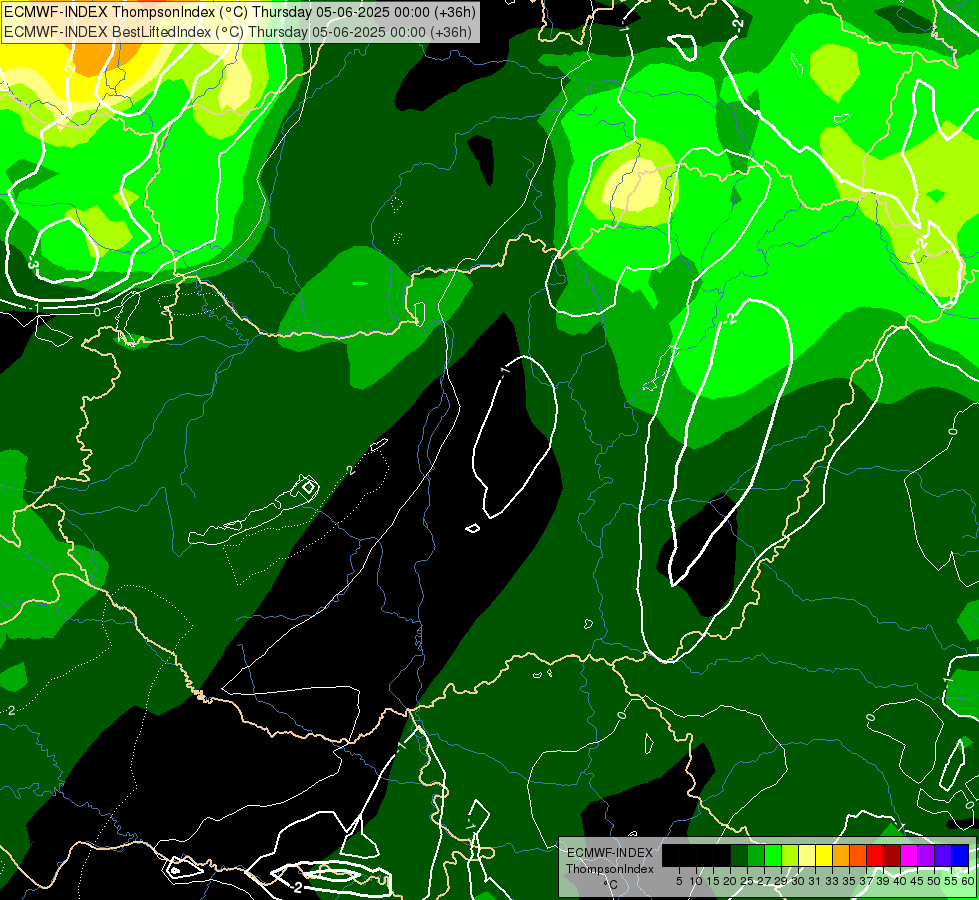The height and width of the screenshot is (900, 979).
Task: Click the legend unit label '°C'
Action: coord(611,885)
